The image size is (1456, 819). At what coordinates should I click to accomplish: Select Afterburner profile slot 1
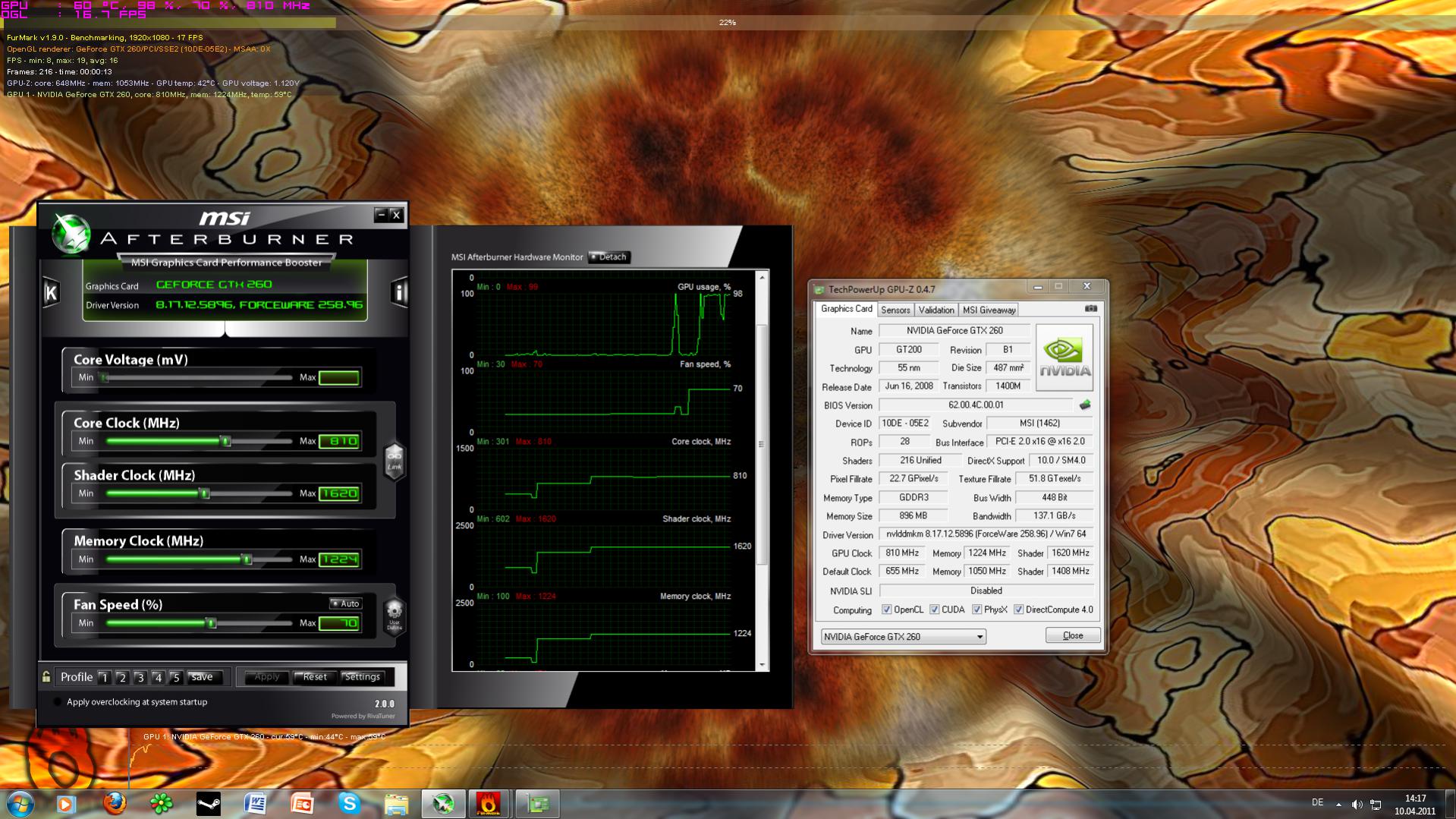tap(104, 677)
